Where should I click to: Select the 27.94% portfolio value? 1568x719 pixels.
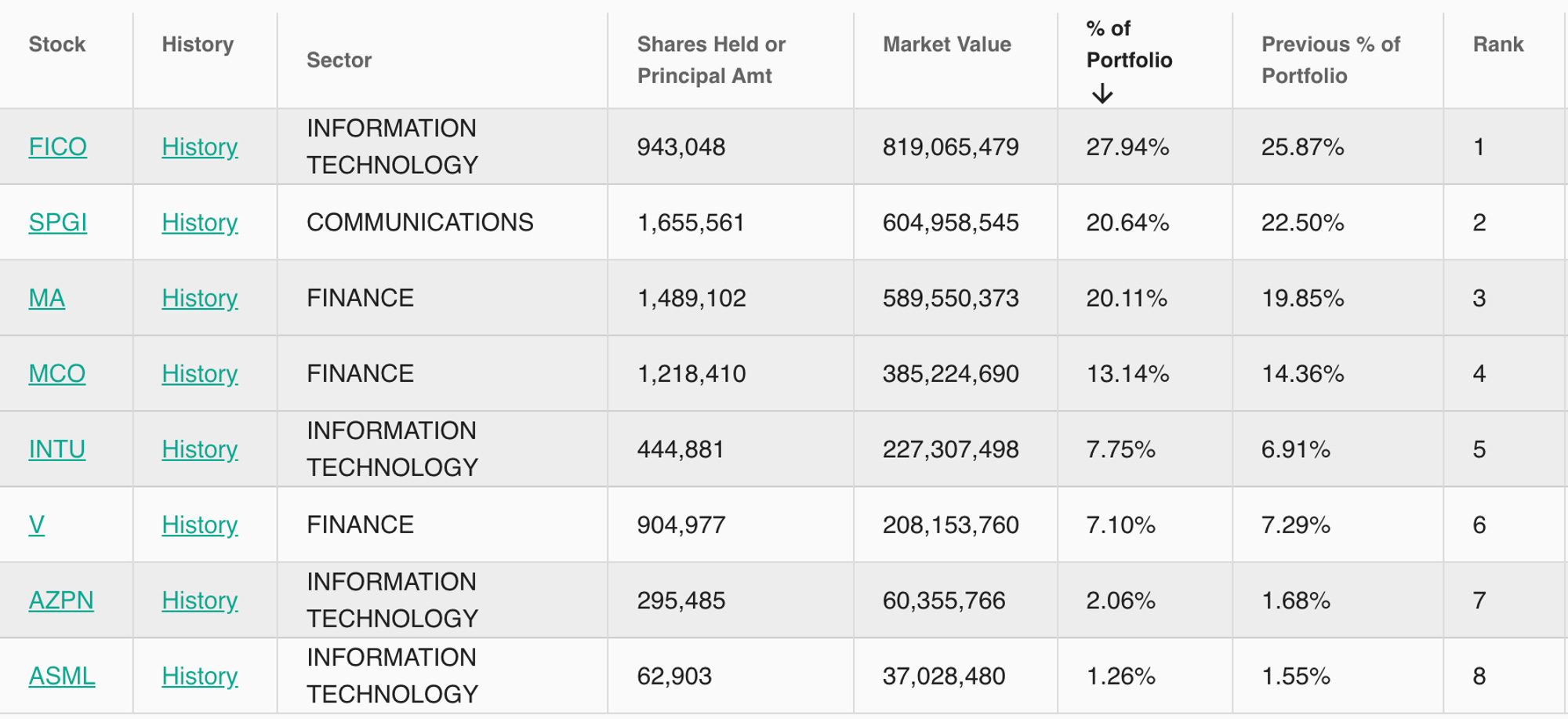point(1127,147)
